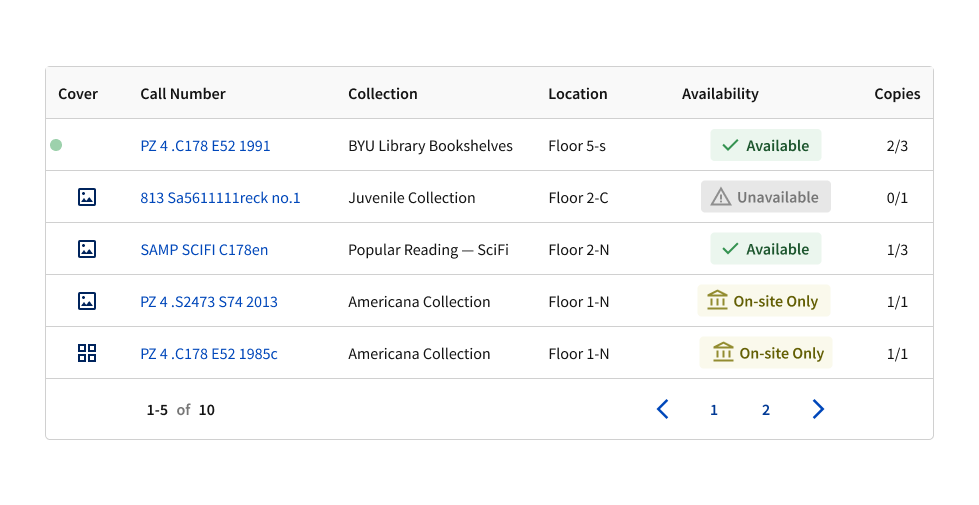Image resolution: width=979 pixels, height=505 pixels.
Task: Click the grid cover icon for PZ 4 .C178 E52 1985c
Action: click(87, 353)
